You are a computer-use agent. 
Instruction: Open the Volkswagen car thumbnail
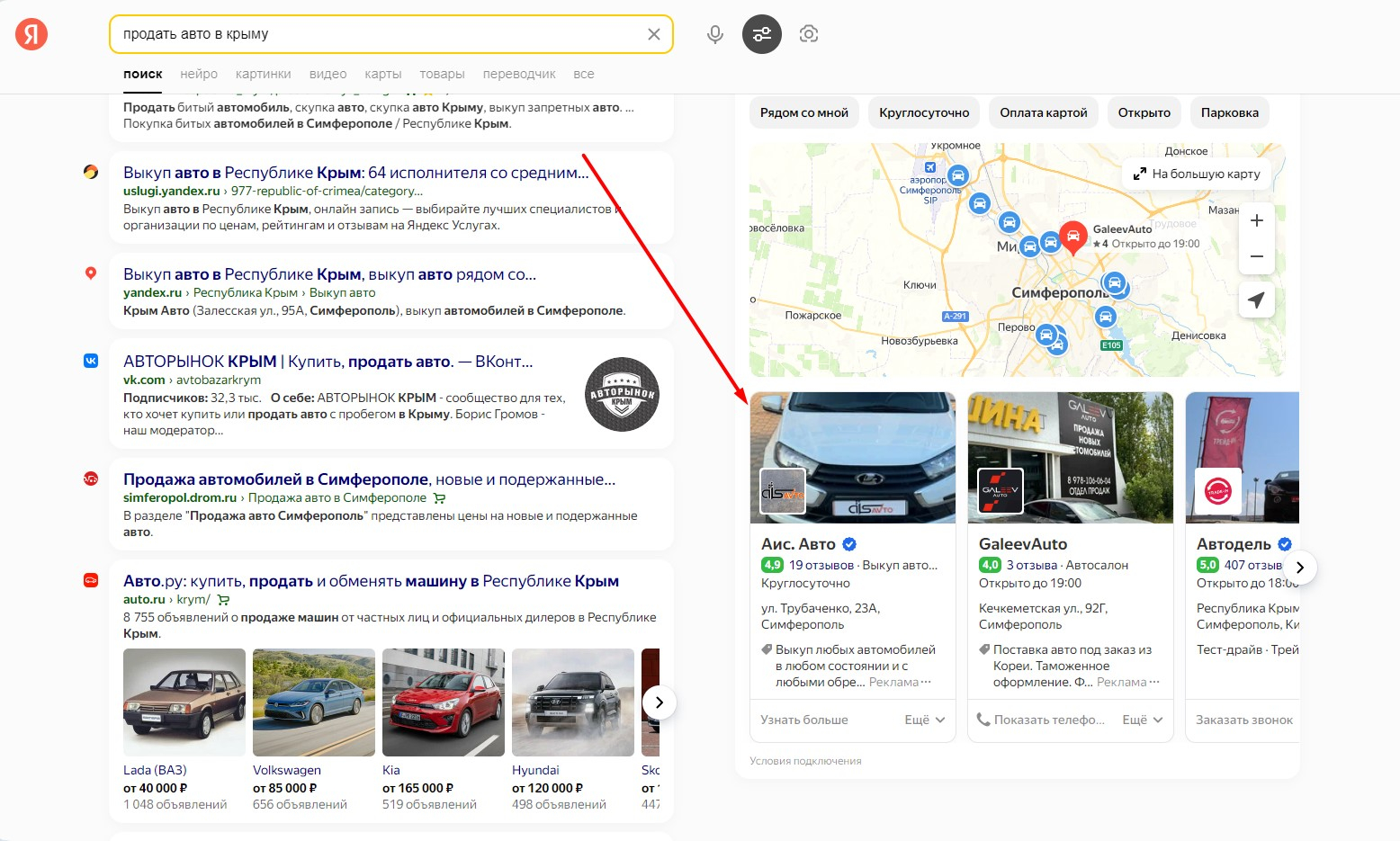pos(314,702)
